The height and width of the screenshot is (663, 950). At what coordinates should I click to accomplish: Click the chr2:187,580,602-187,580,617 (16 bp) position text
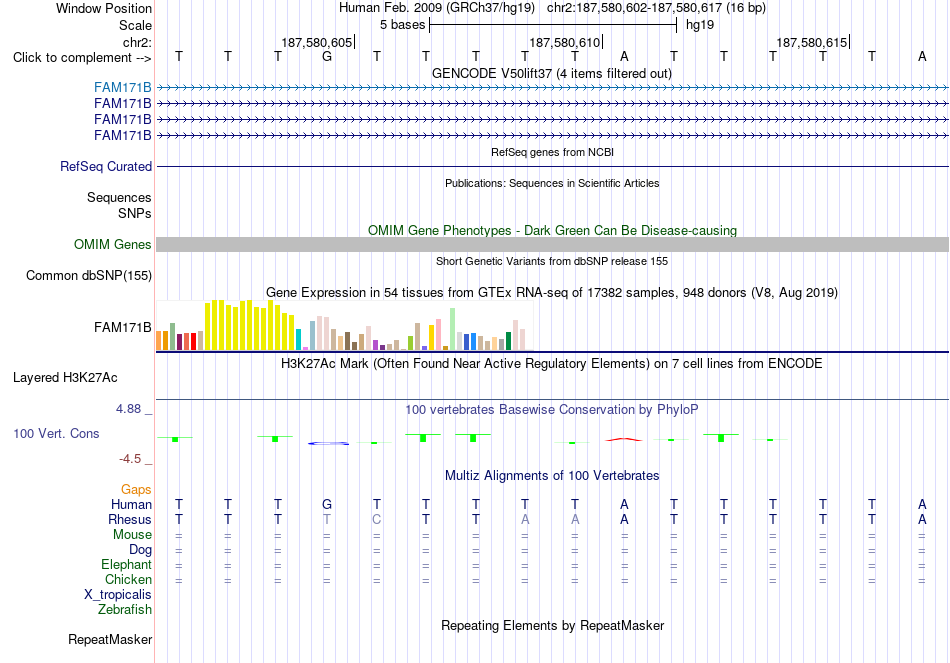(x=656, y=8)
